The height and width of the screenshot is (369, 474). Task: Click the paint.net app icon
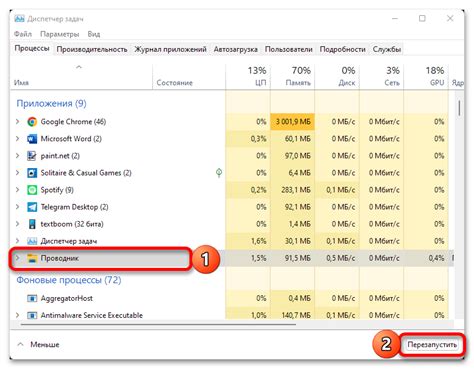click(32, 156)
